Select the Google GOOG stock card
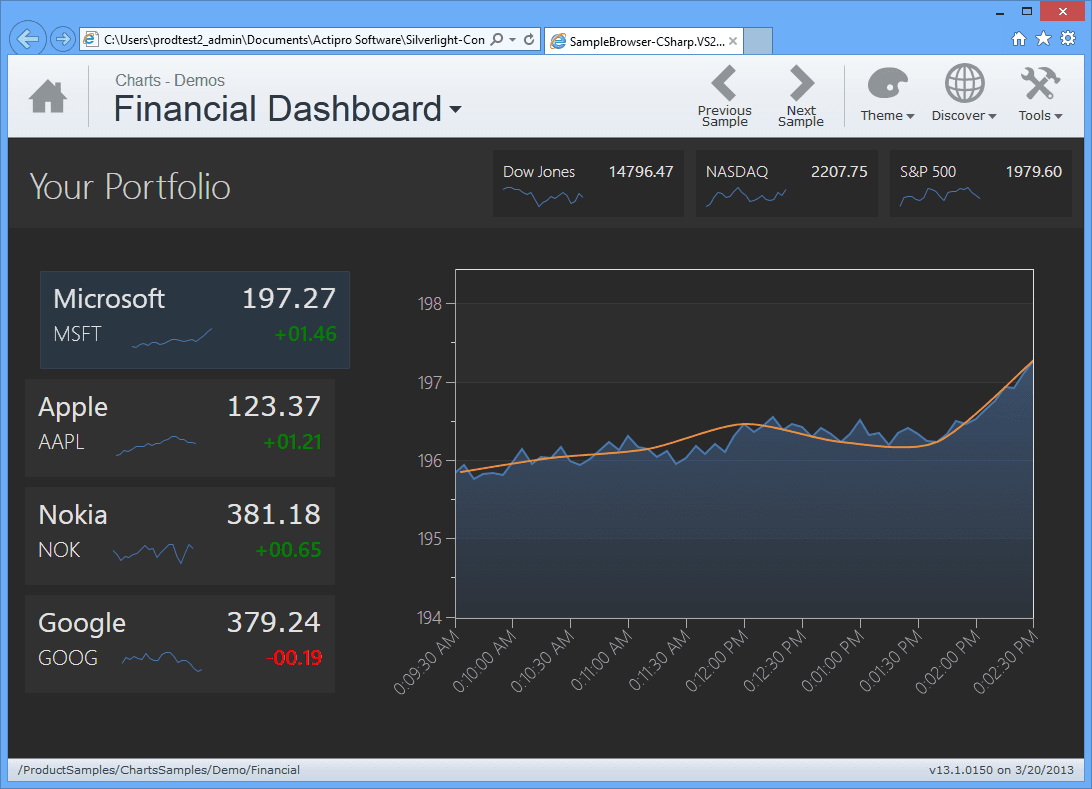 (x=180, y=643)
